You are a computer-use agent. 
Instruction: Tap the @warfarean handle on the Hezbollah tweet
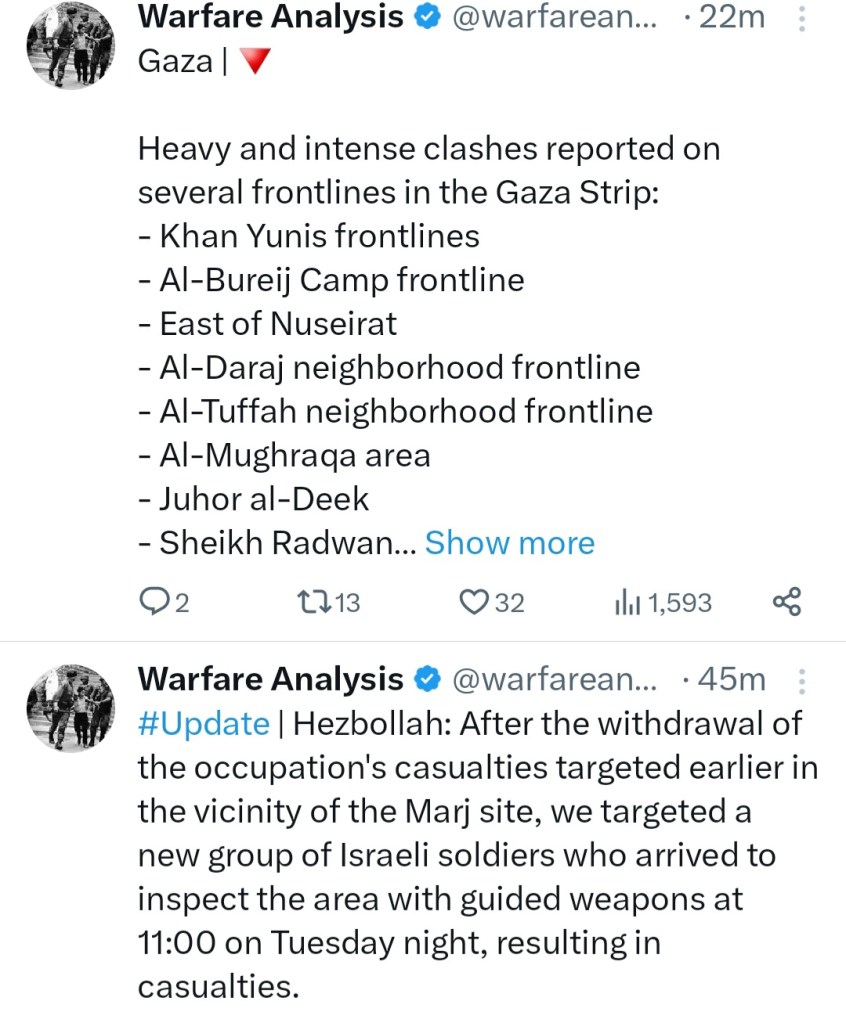click(x=556, y=680)
